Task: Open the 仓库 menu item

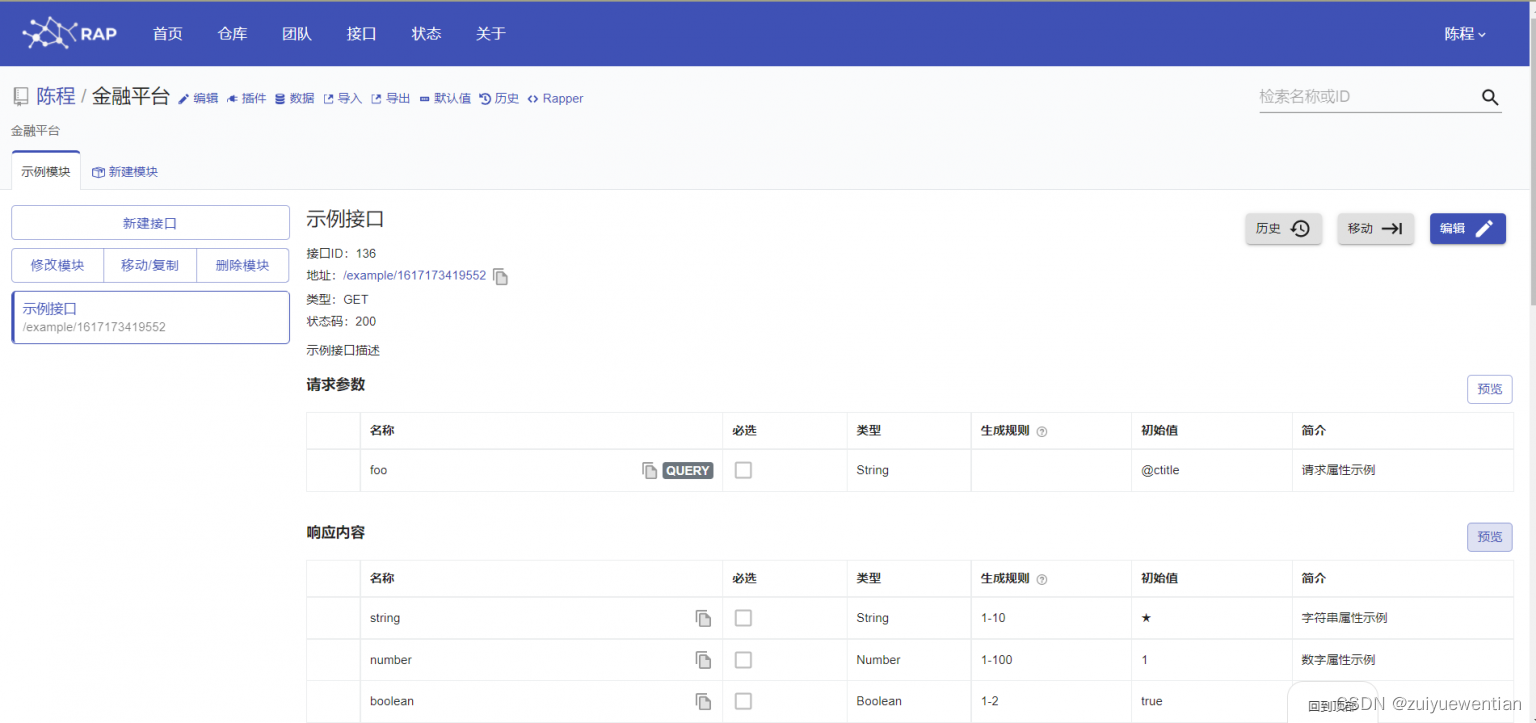Action: [x=231, y=32]
